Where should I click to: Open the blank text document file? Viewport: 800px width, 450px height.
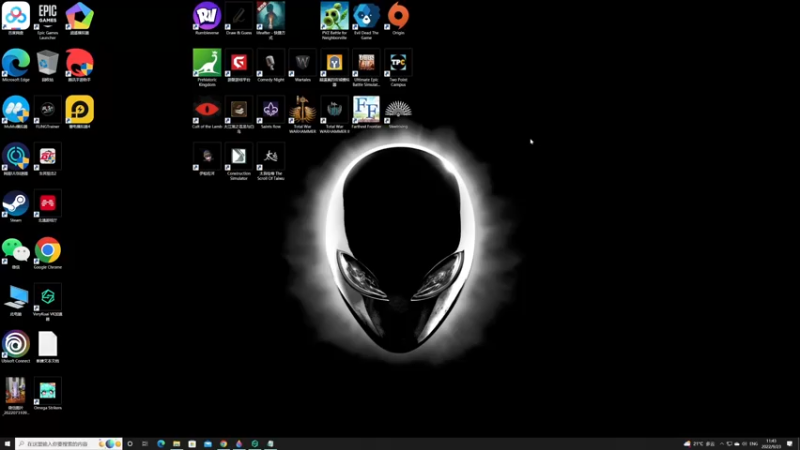[x=47, y=345]
